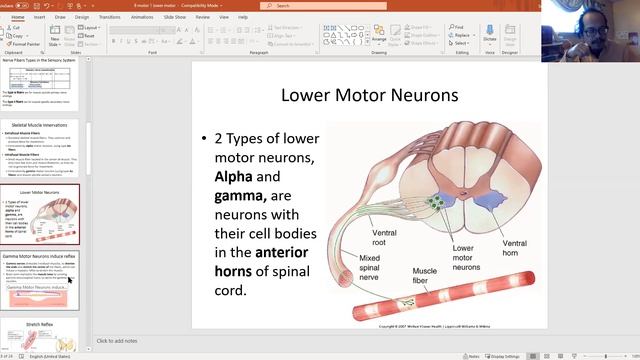Click the Find button
The width and height of the screenshot is (640, 360).
click(x=456, y=27)
